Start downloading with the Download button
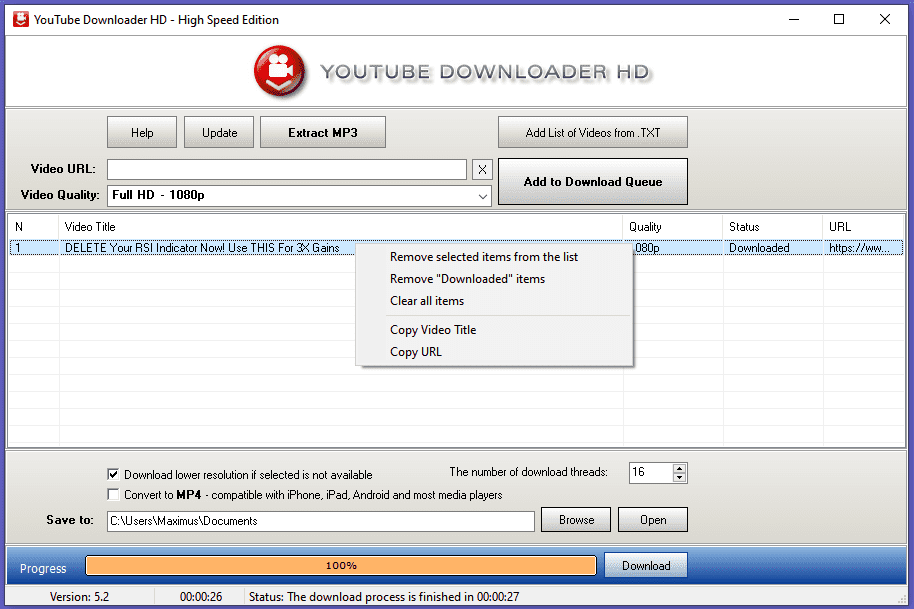 (x=646, y=565)
